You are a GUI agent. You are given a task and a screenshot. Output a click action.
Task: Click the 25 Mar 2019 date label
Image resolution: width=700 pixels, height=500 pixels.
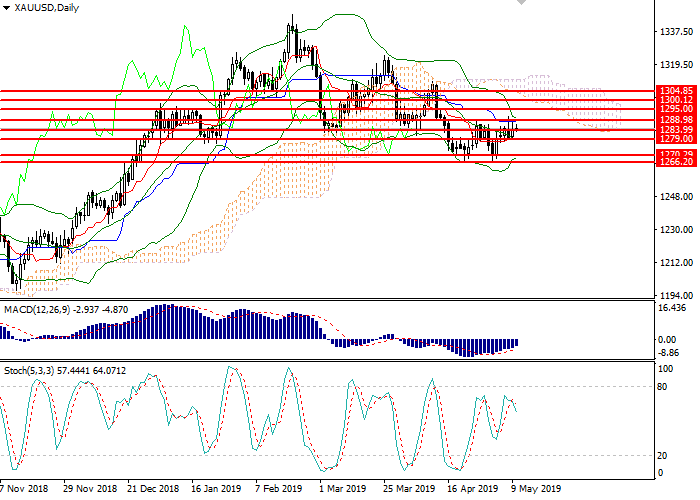click(x=409, y=490)
